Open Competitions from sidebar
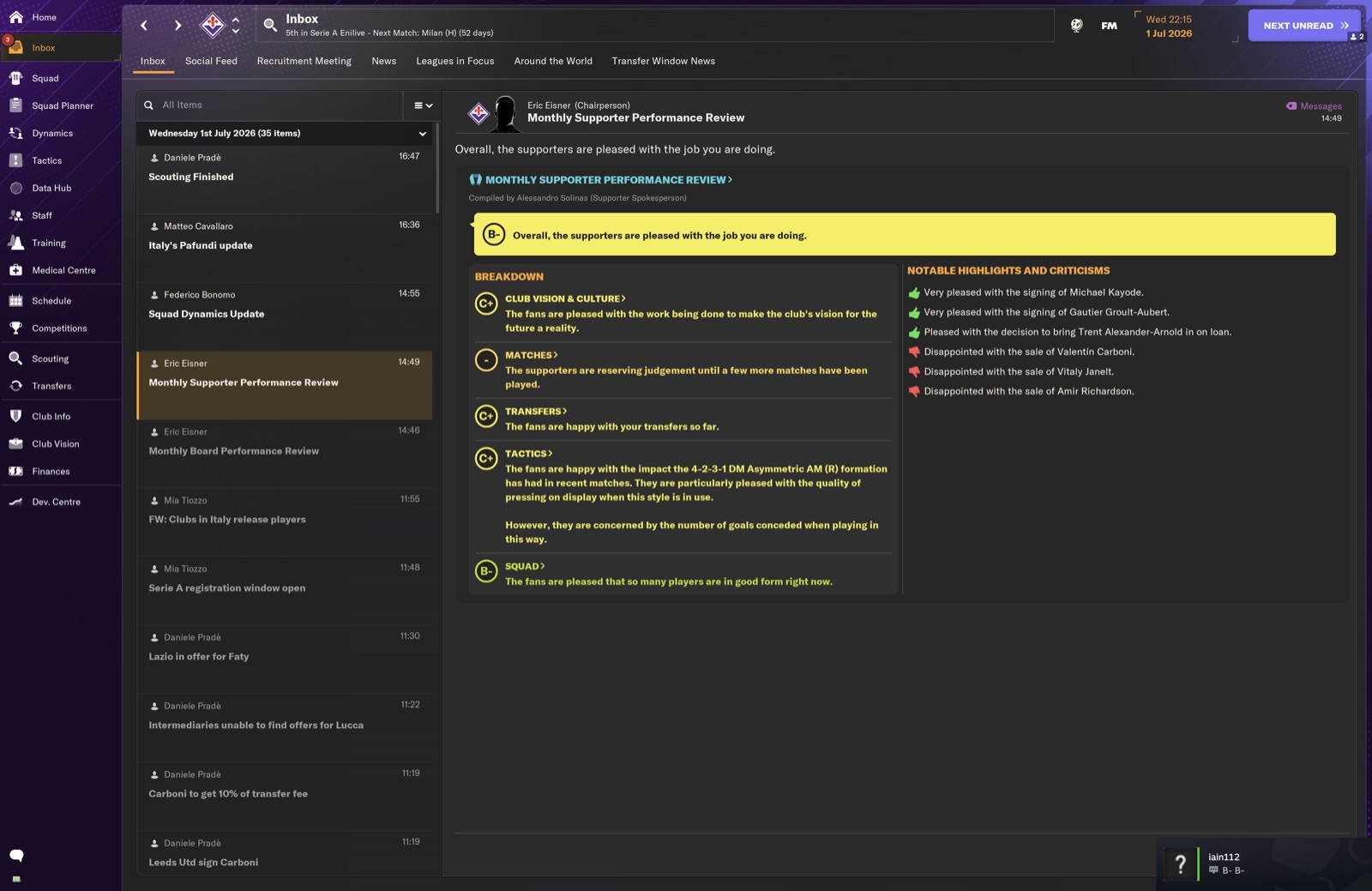Screen dimensions: 1372x891 (60, 328)
